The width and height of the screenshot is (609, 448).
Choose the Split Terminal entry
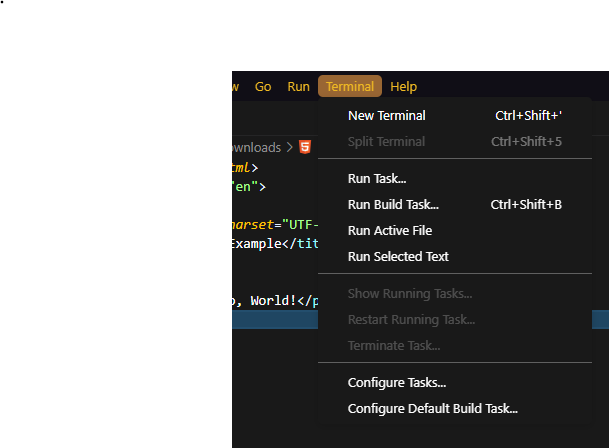pyautogui.click(x=386, y=142)
